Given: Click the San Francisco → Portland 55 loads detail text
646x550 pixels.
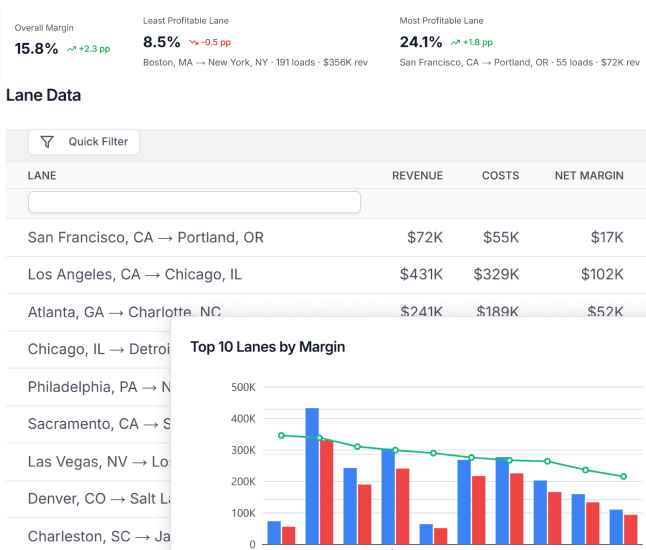Looking at the screenshot, I should [x=520, y=63].
